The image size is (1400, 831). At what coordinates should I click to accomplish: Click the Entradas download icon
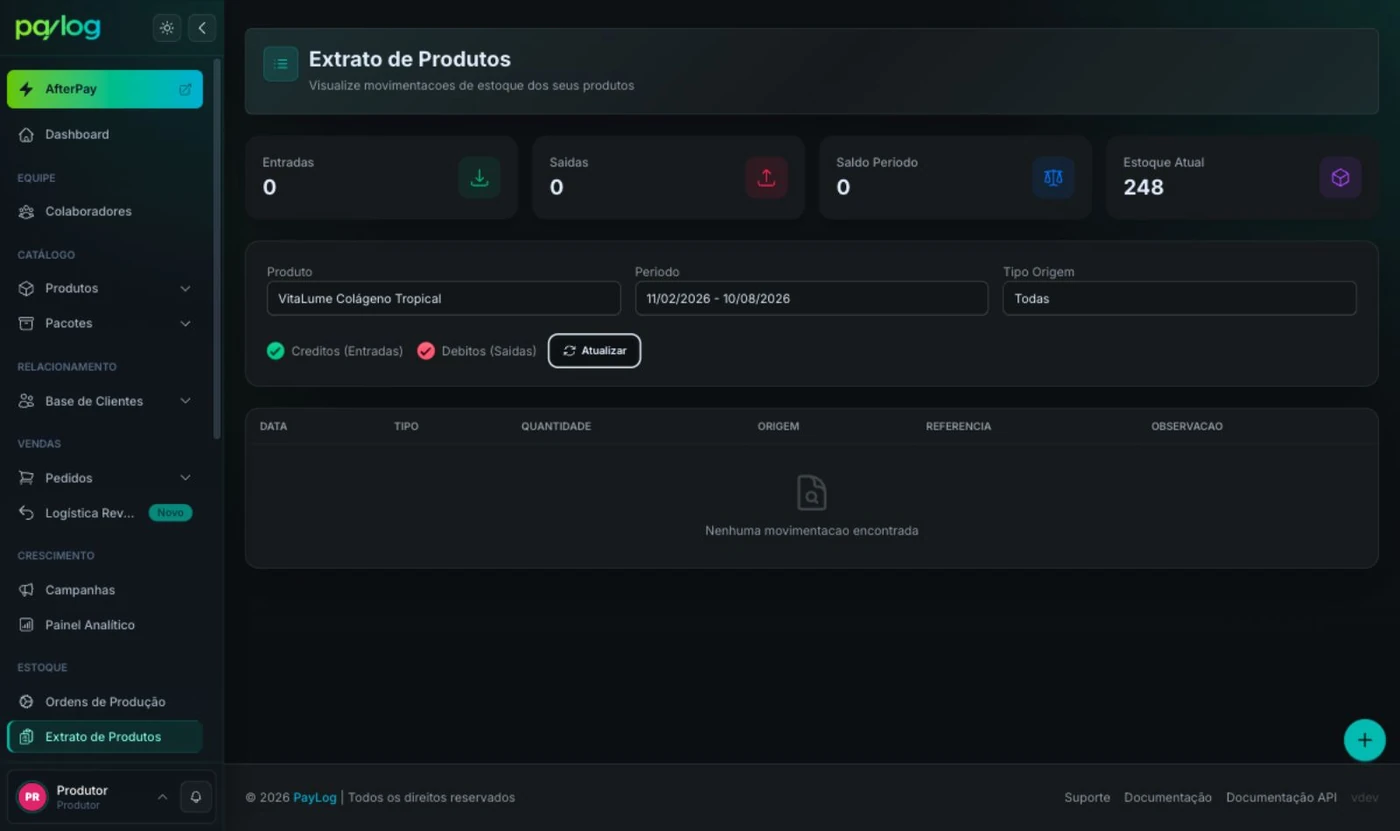479,178
